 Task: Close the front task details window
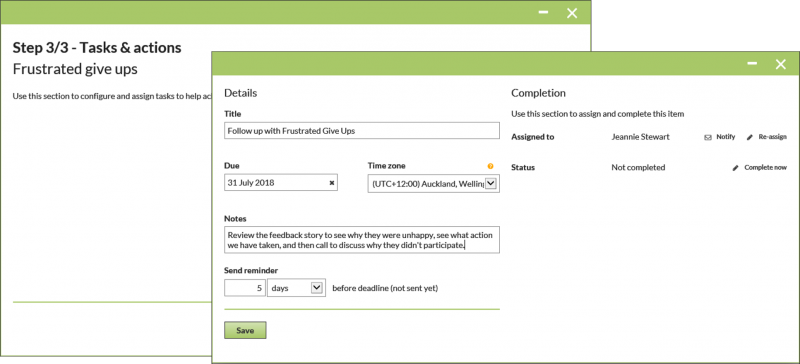pos(781,64)
